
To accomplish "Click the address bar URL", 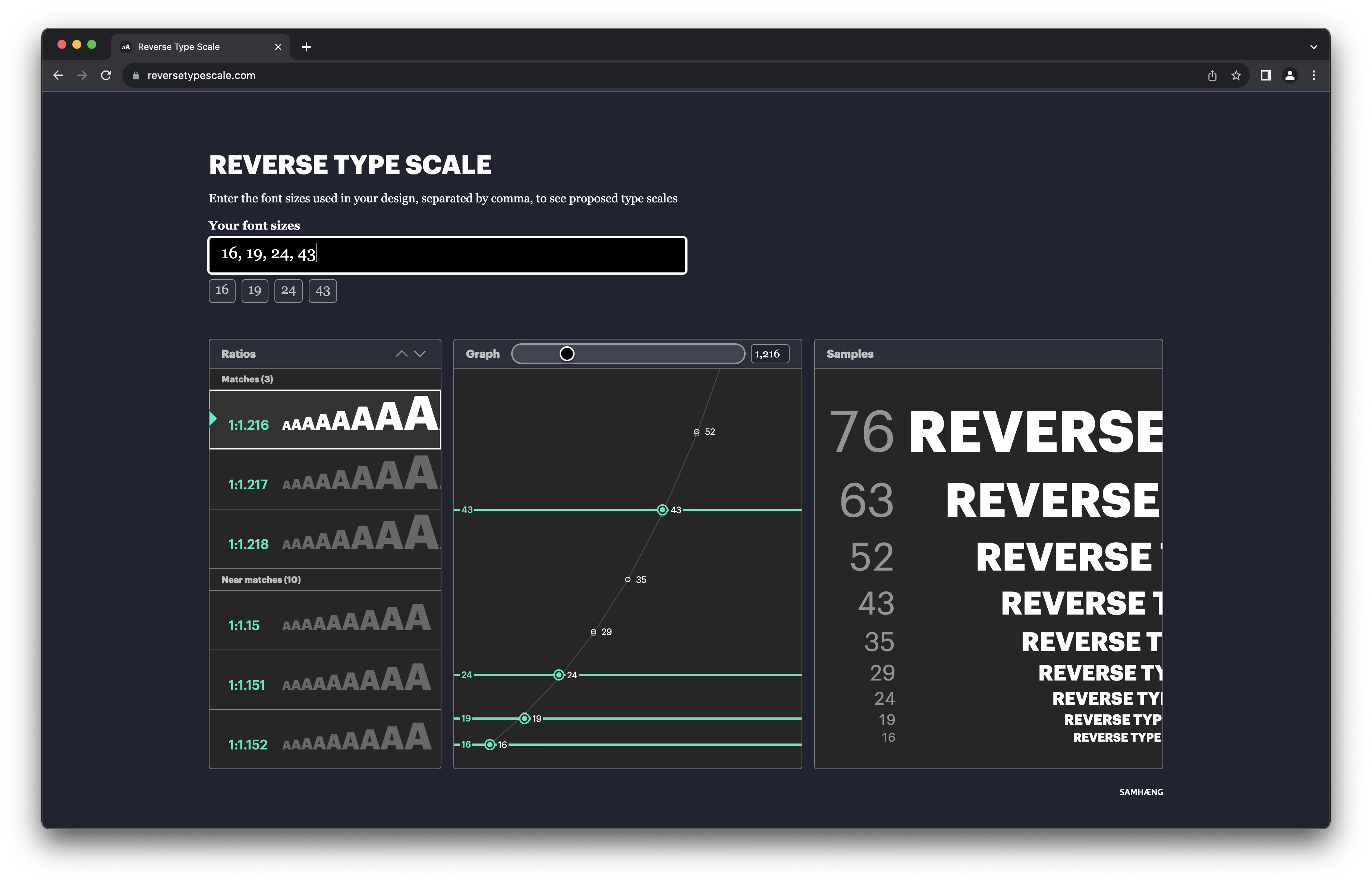I will point(201,75).
